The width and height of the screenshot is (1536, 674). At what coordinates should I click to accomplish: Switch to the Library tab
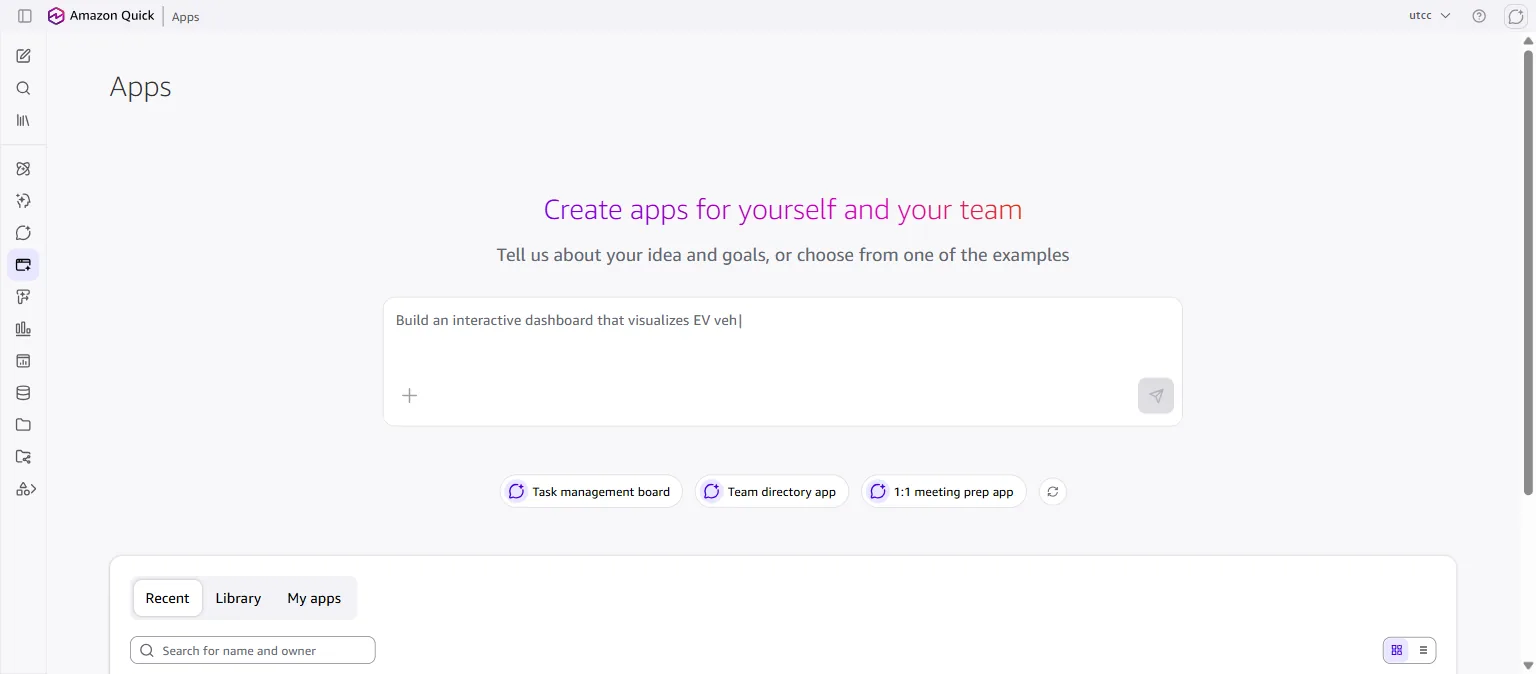click(x=238, y=598)
